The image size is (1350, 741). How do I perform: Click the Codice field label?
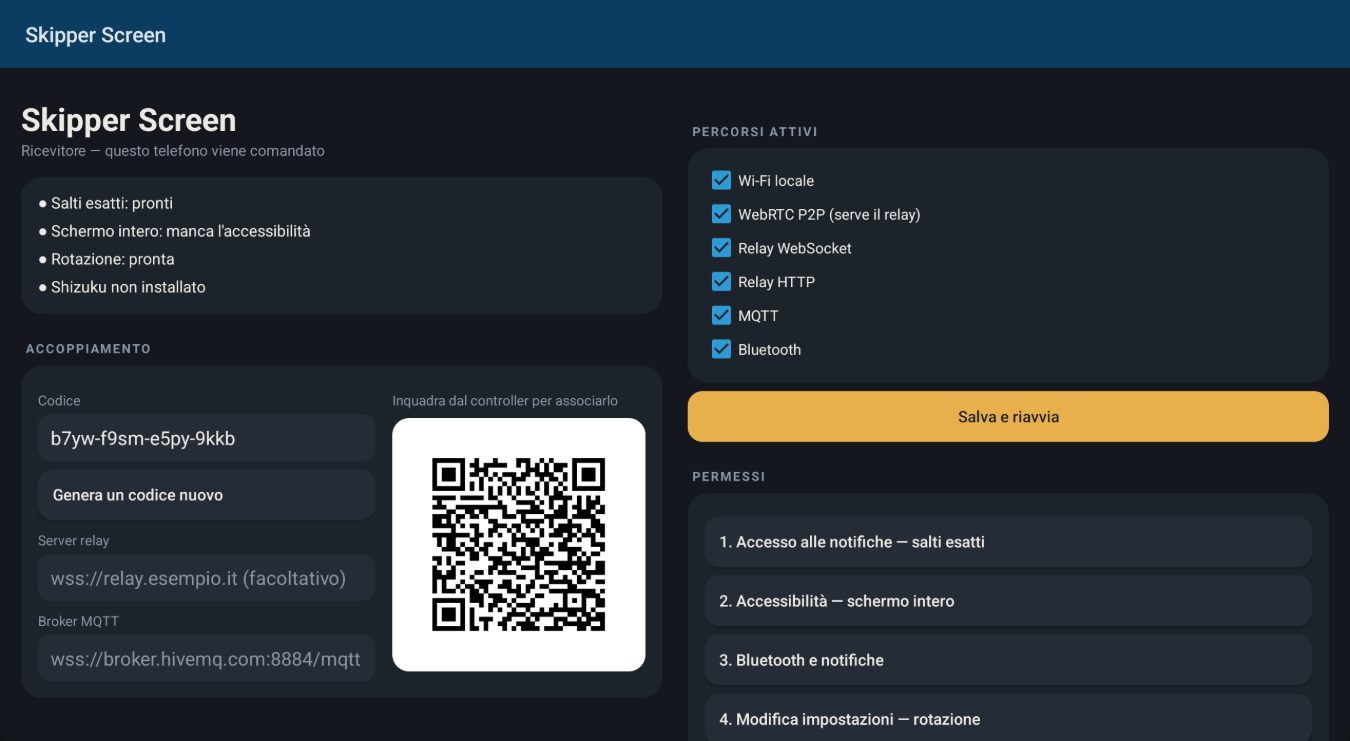[59, 401]
